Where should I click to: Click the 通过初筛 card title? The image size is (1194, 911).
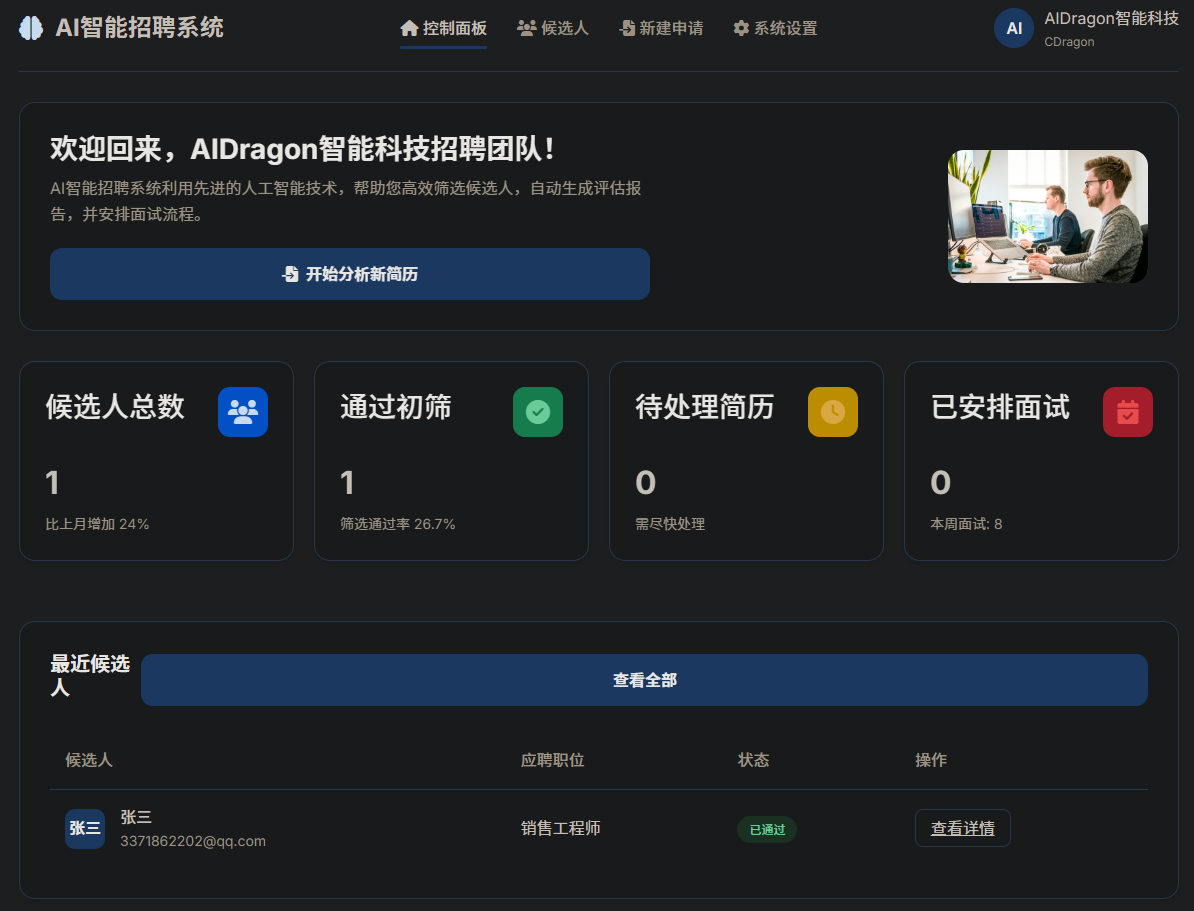(x=396, y=407)
